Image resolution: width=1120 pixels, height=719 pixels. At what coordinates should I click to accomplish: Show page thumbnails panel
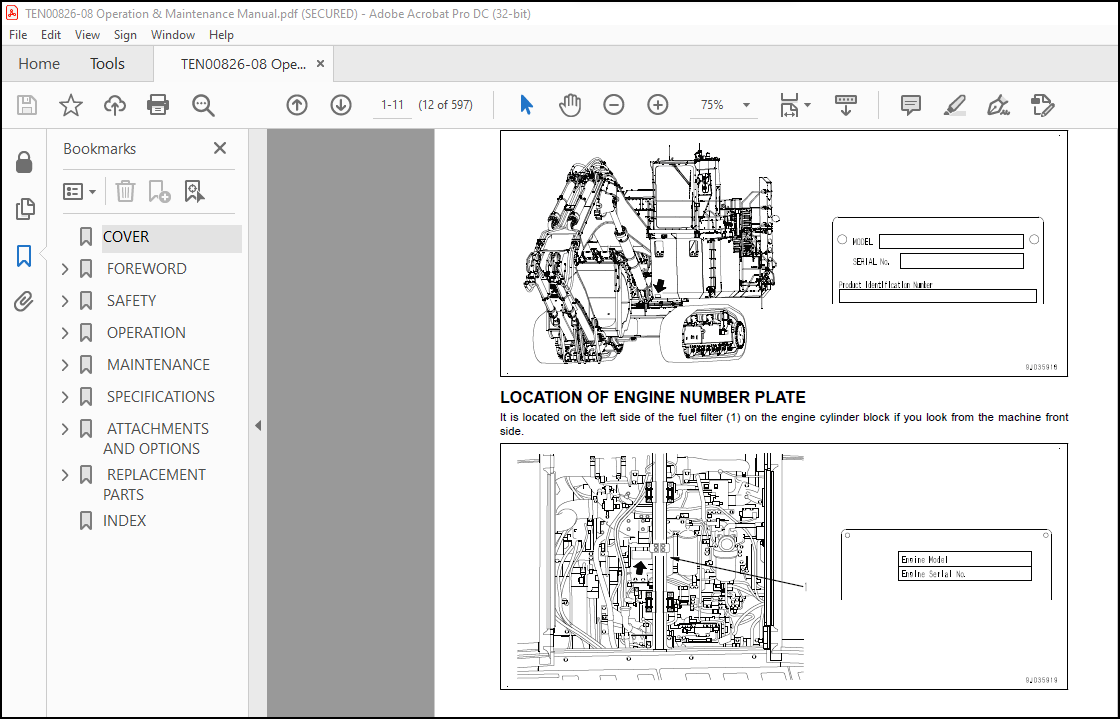tap(24, 209)
